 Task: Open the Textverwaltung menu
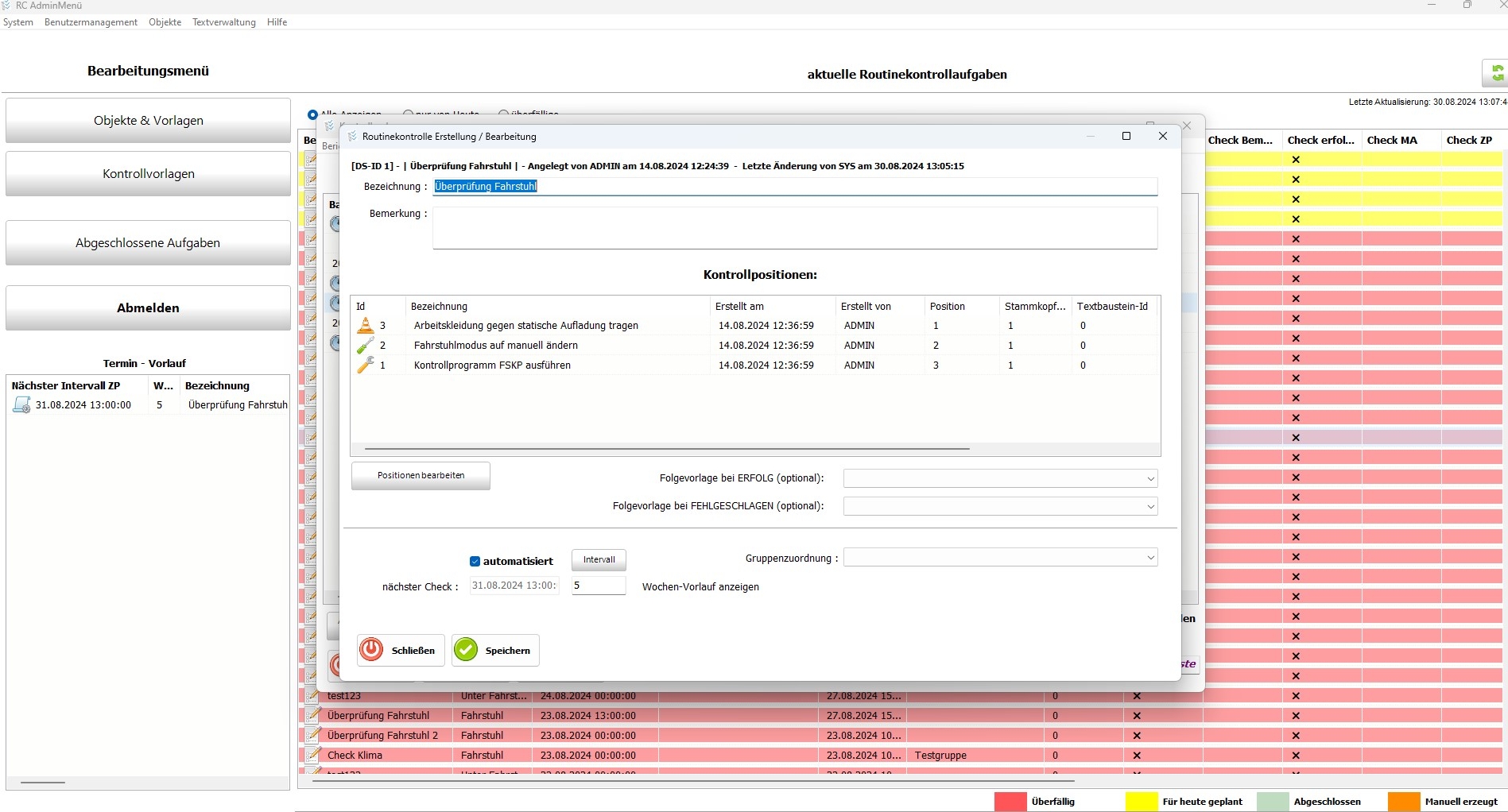(x=224, y=22)
